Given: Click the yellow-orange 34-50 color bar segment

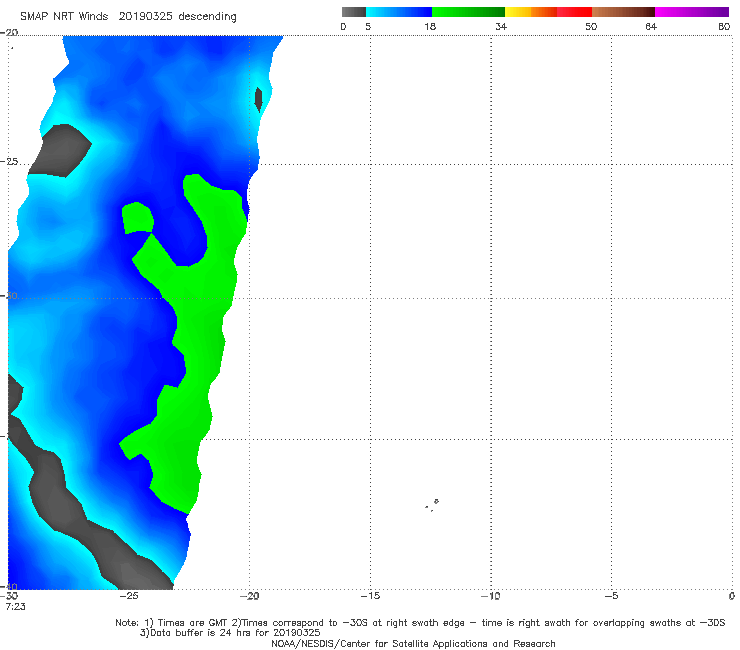Looking at the screenshot, I should (548, 12).
